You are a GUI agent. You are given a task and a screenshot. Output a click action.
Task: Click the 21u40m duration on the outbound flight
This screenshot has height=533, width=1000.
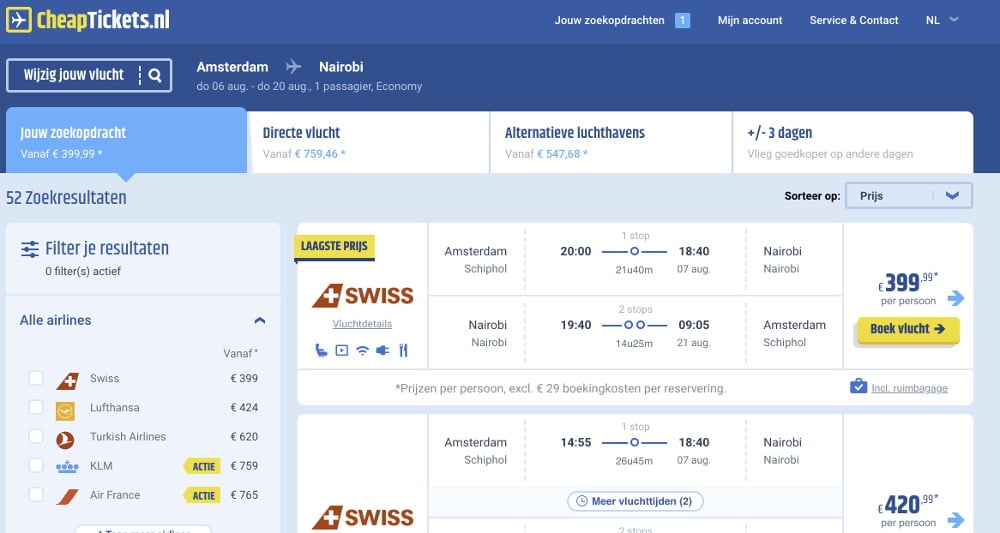click(x=634, y=270)
